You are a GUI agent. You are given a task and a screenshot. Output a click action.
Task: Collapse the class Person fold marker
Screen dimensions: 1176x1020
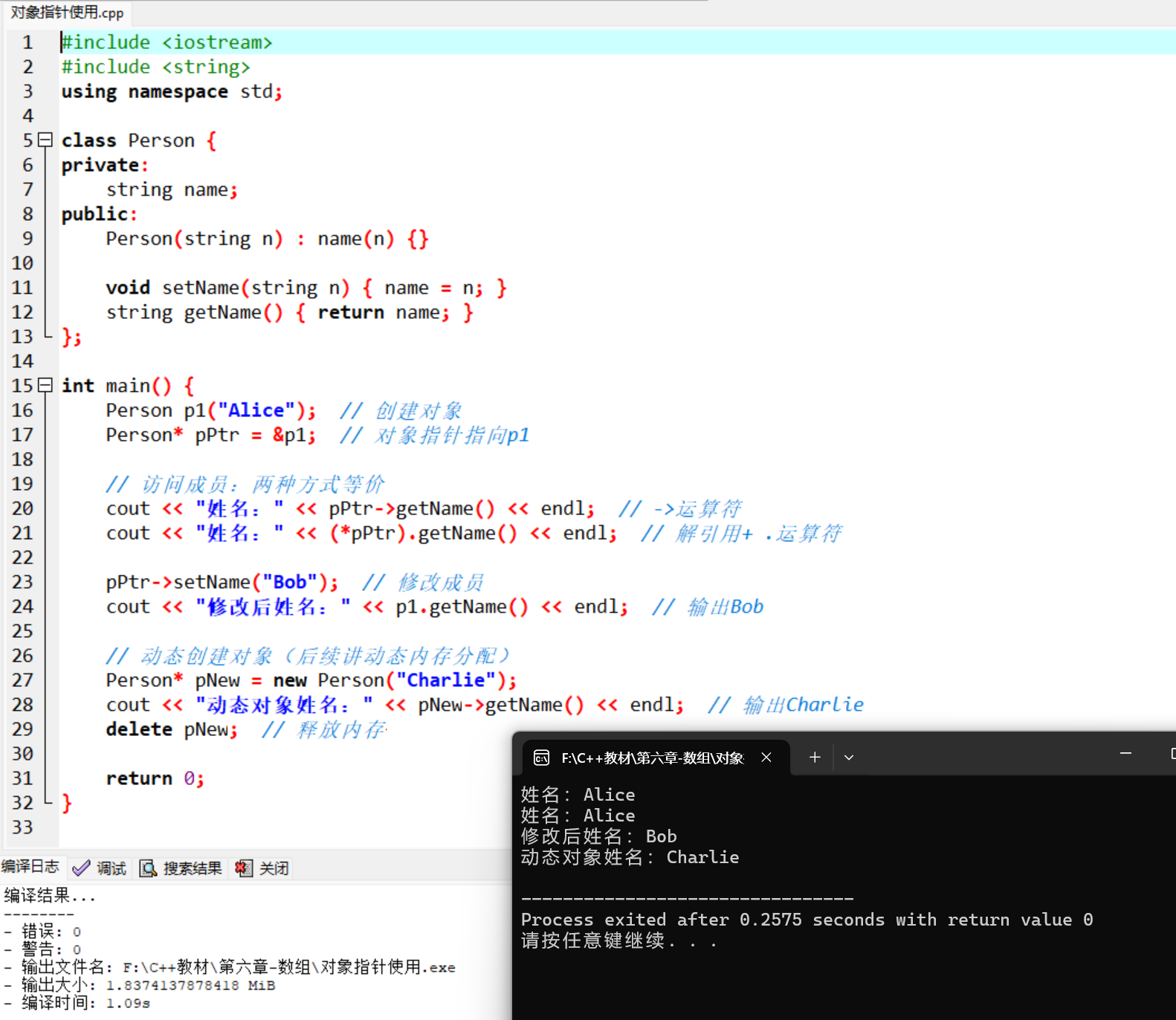45,139
